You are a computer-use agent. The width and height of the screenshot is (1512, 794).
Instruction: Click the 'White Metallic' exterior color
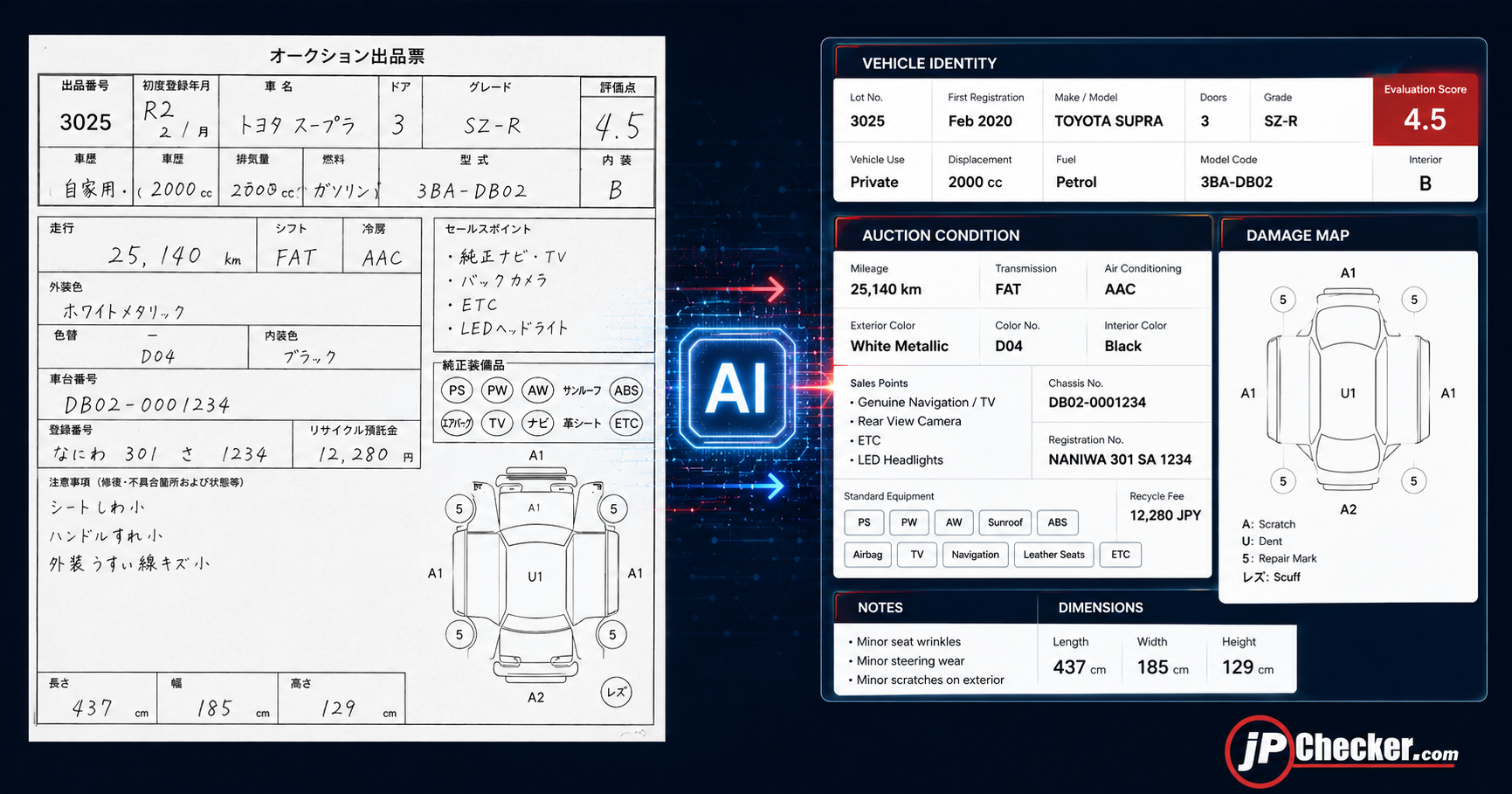(x=899, y=347)
